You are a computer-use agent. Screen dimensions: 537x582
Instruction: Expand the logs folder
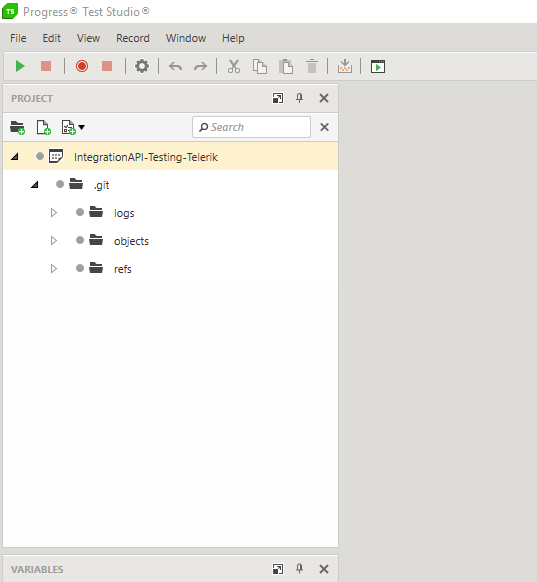tap(54, 213)
